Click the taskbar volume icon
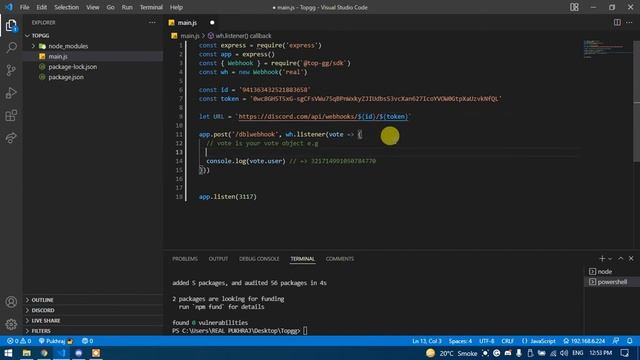 564,353
